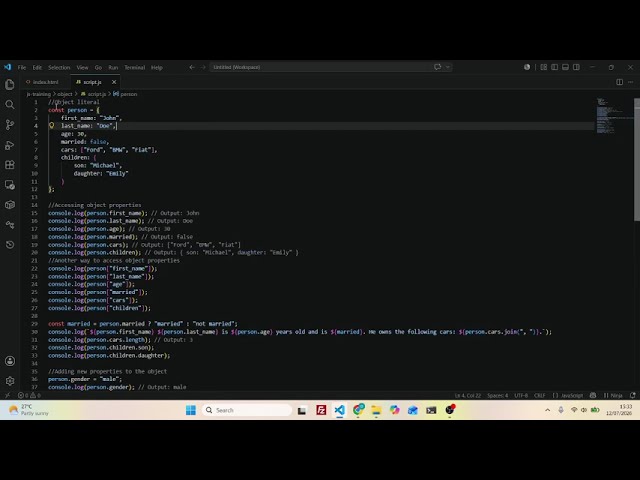This screenshot has width=640, height=480.
Task: Click the Copilot chat icon in title bar
Action: coord(438,67)
